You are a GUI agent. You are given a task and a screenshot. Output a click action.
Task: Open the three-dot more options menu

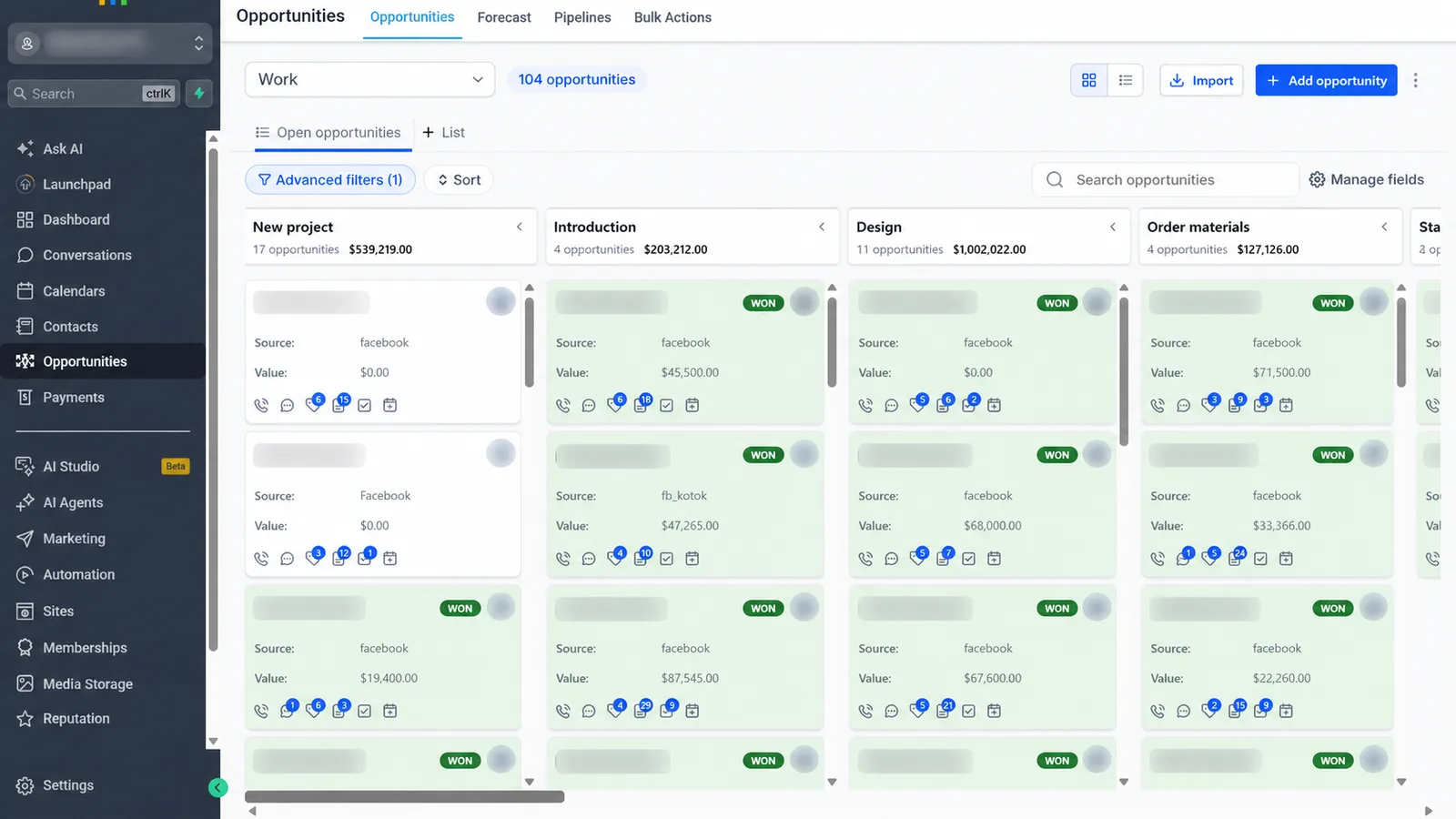click(x=1415, y=80)
